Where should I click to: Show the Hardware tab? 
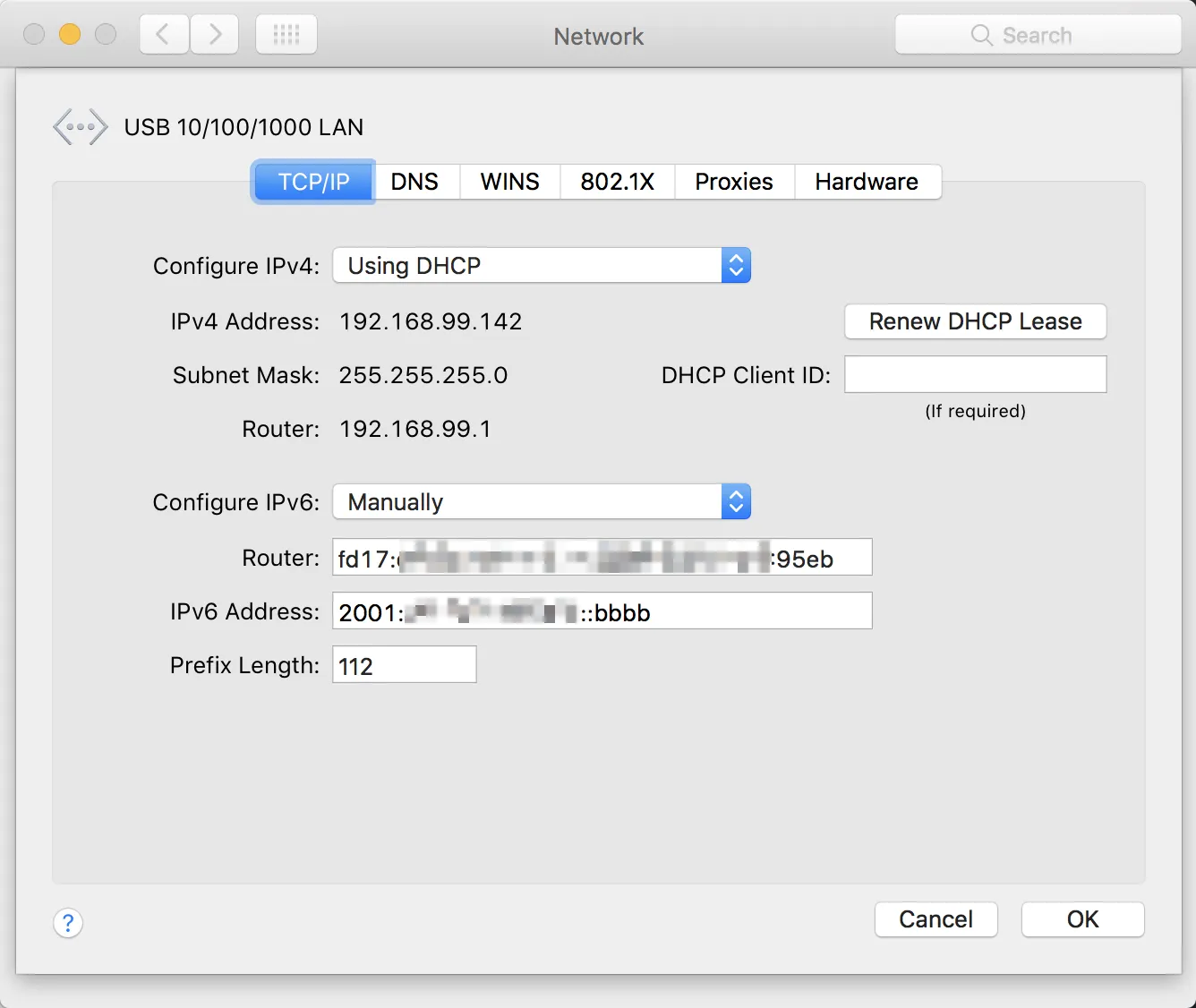pos(867,182)
